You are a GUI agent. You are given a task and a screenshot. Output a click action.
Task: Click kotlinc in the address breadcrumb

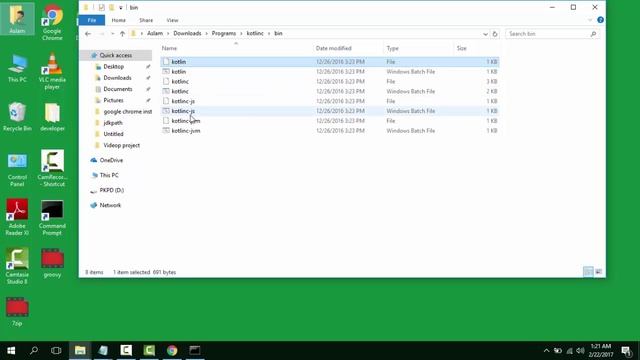[255, 33]
